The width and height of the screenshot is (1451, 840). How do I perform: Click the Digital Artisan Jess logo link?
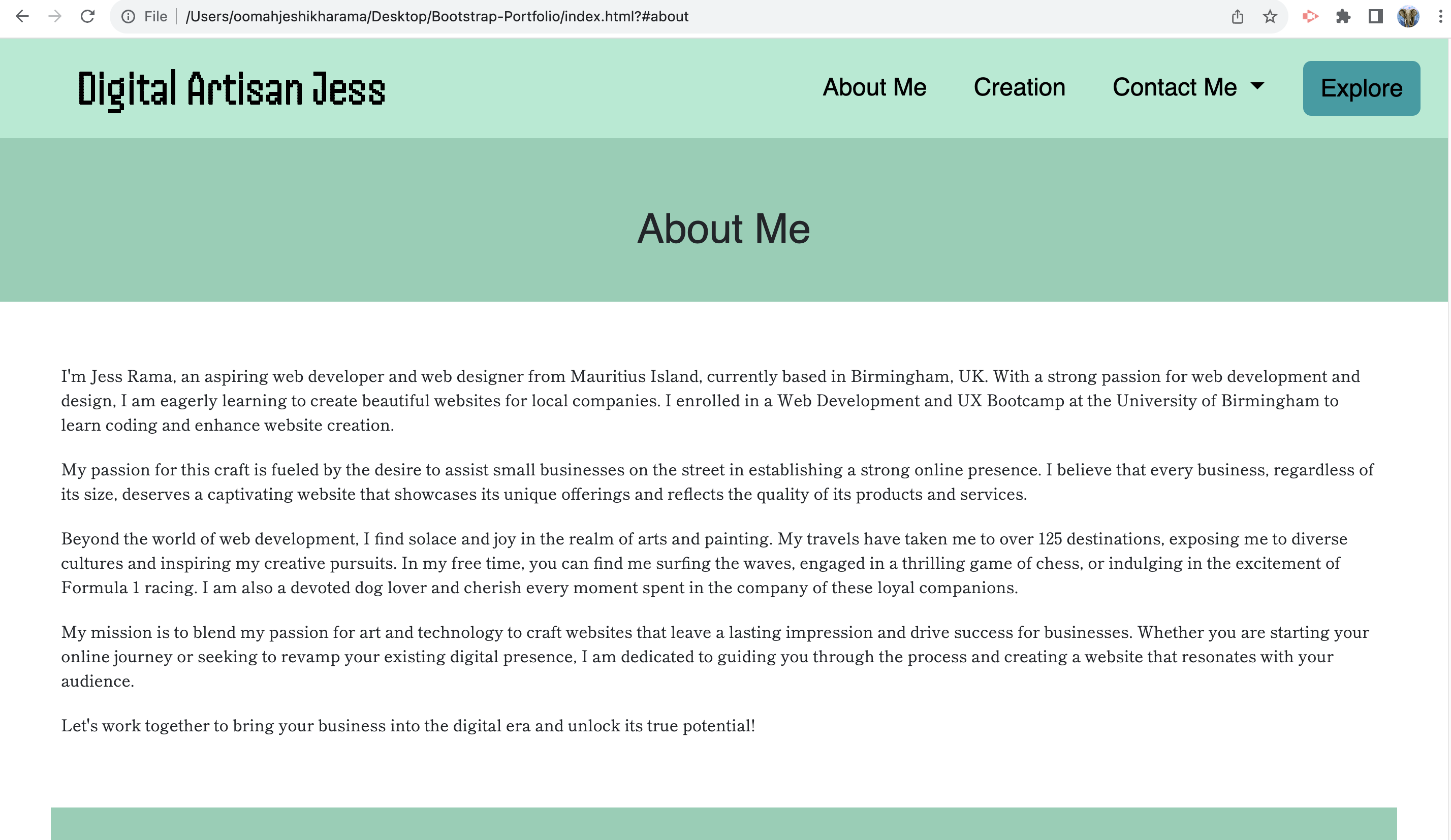tap(232, 89)
